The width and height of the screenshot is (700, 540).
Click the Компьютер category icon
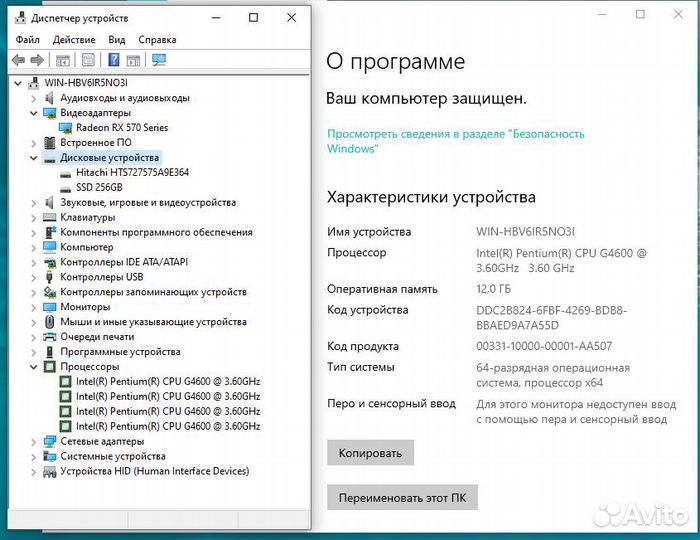pyautogui.click(x=50, y=247)
